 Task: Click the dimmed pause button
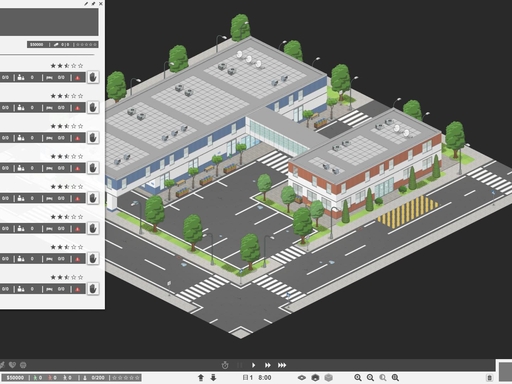click(239, 365)
